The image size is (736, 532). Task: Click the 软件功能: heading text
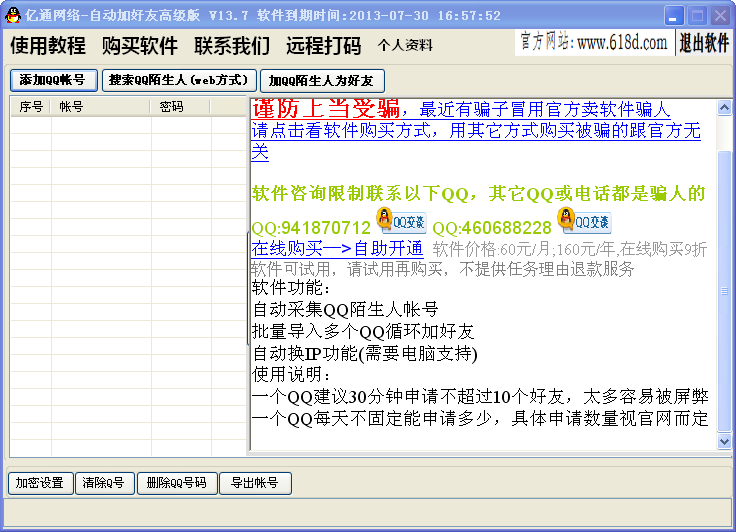click(x=291, y=287)
